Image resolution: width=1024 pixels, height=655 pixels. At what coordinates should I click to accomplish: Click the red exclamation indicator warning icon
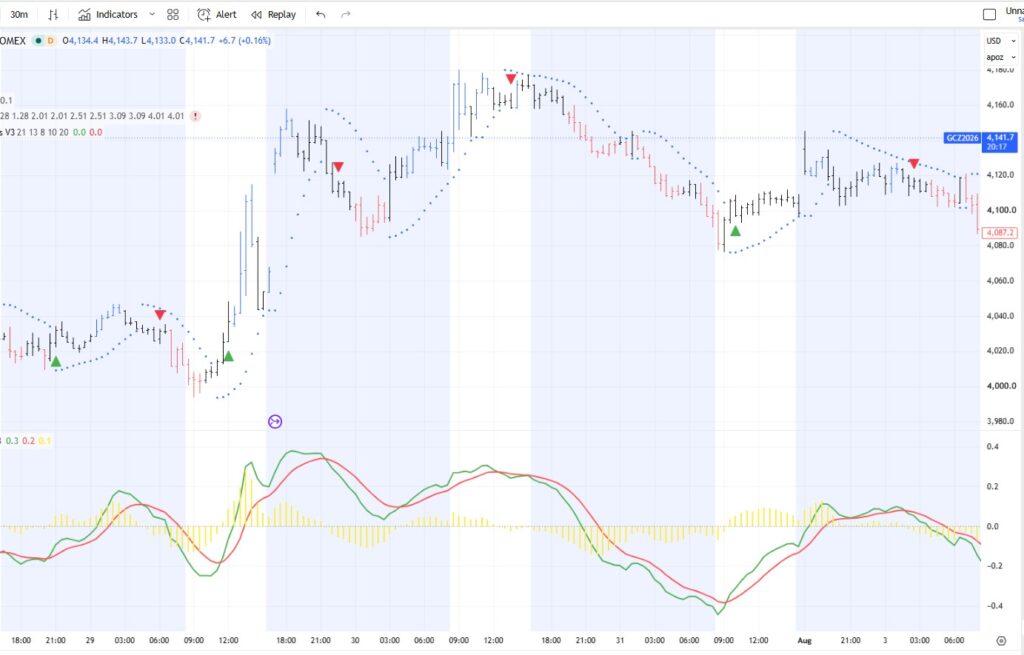[195, 116]
